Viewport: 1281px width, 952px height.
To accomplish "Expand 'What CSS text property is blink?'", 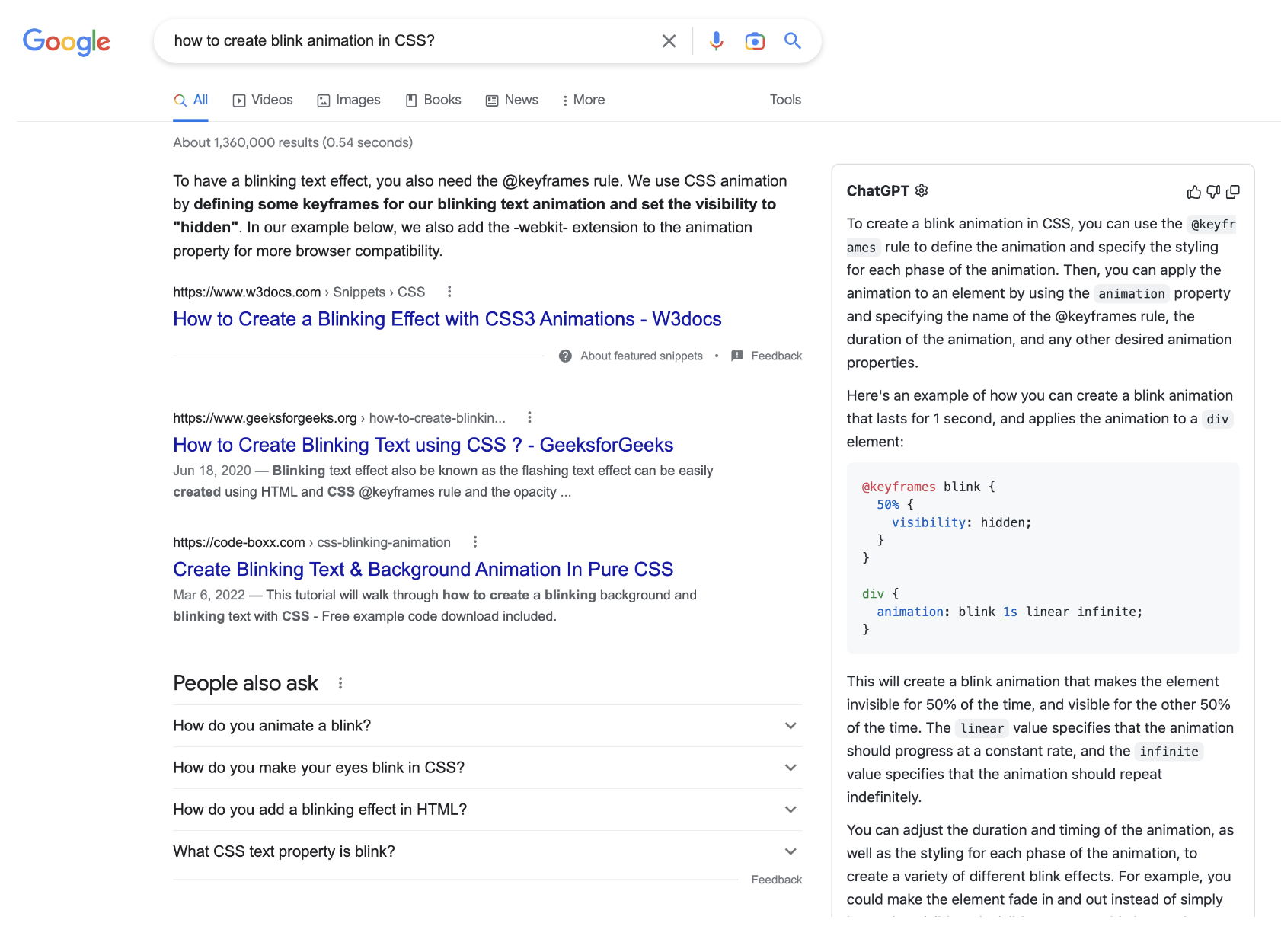I will tap(487, 851).
